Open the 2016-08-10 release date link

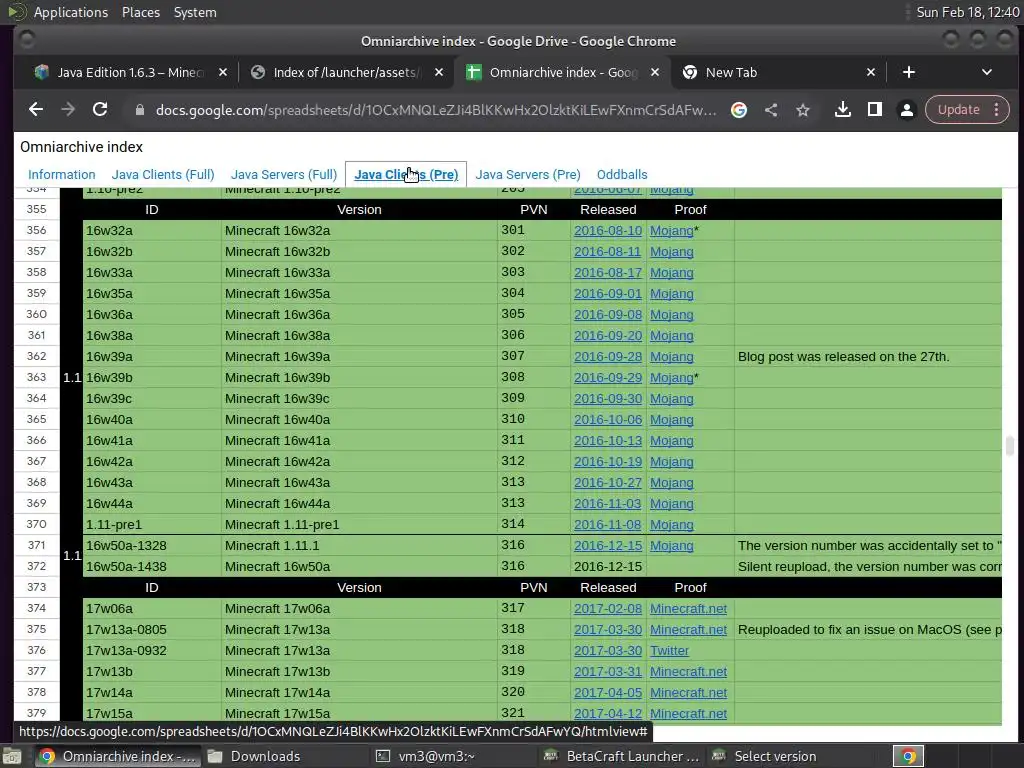[607, 231]
